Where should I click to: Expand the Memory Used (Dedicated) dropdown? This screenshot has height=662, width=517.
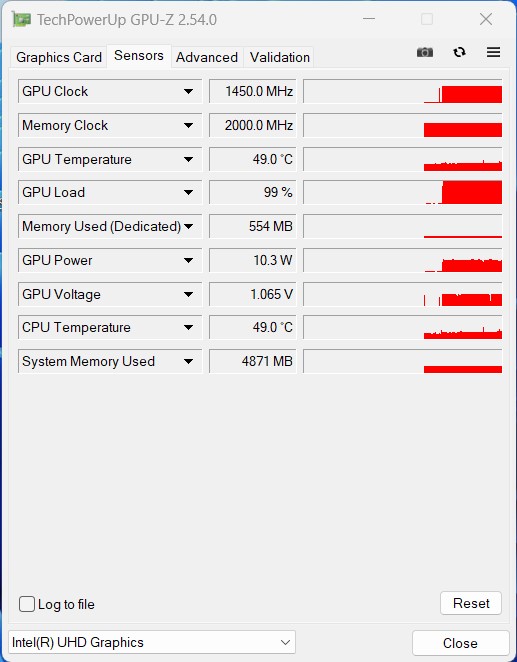point(188,226)
